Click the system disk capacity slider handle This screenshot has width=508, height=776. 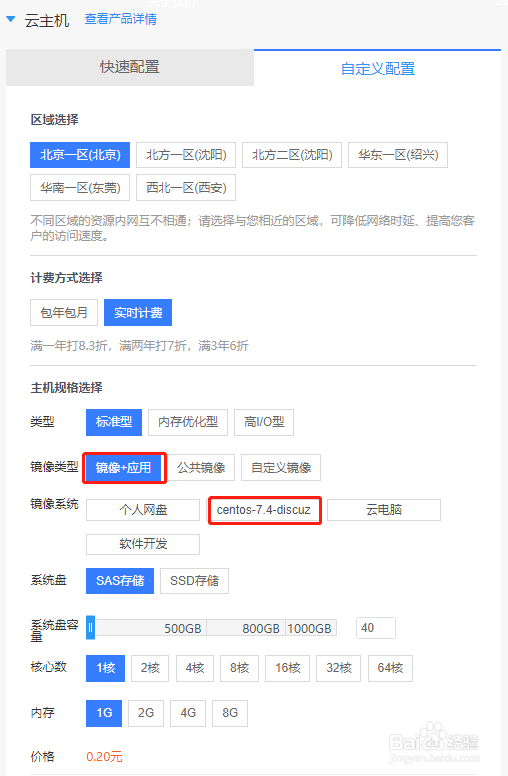tap(90, 628)
